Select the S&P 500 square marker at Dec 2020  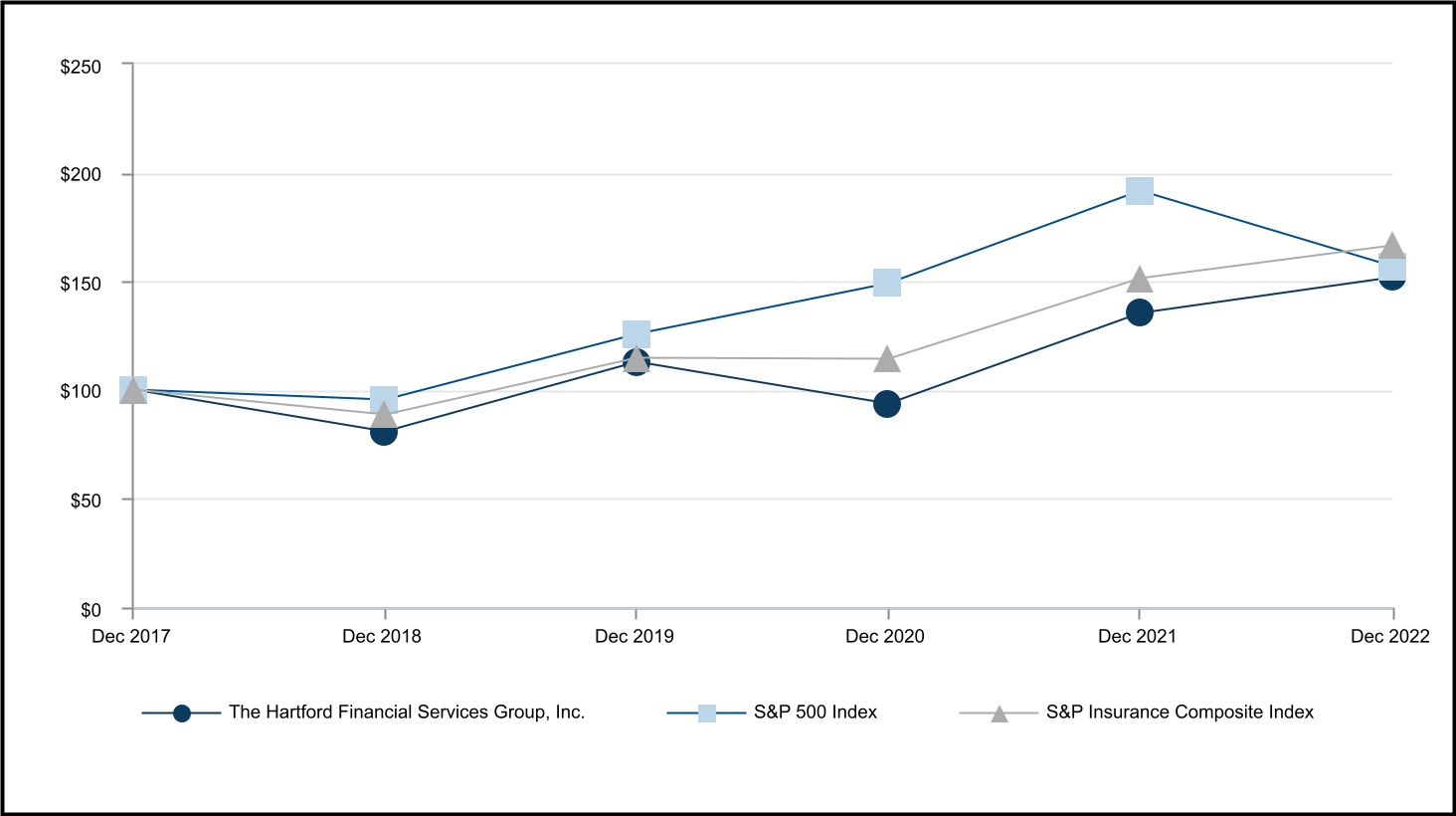point(886,283)
